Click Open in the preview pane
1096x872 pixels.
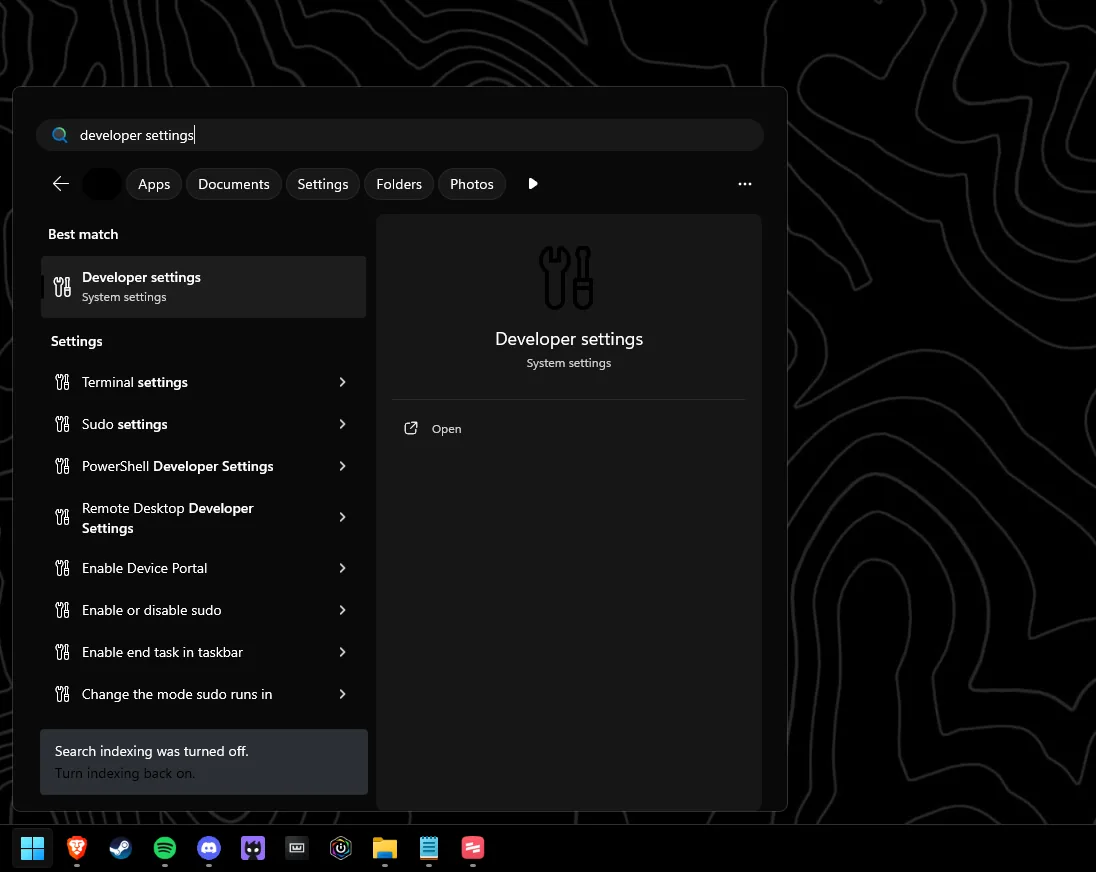click(x=446, y=429)
